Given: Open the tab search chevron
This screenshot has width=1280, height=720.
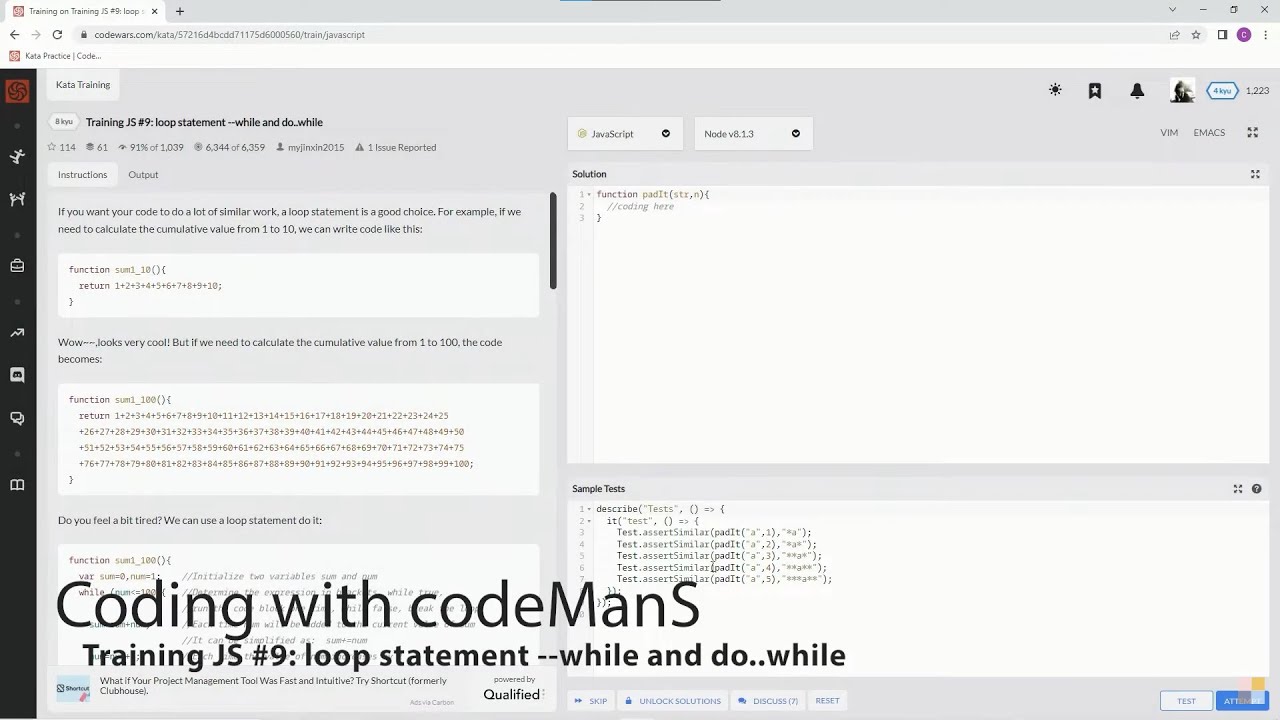Looking at the screenshot, I should (x=1173, y=10).
